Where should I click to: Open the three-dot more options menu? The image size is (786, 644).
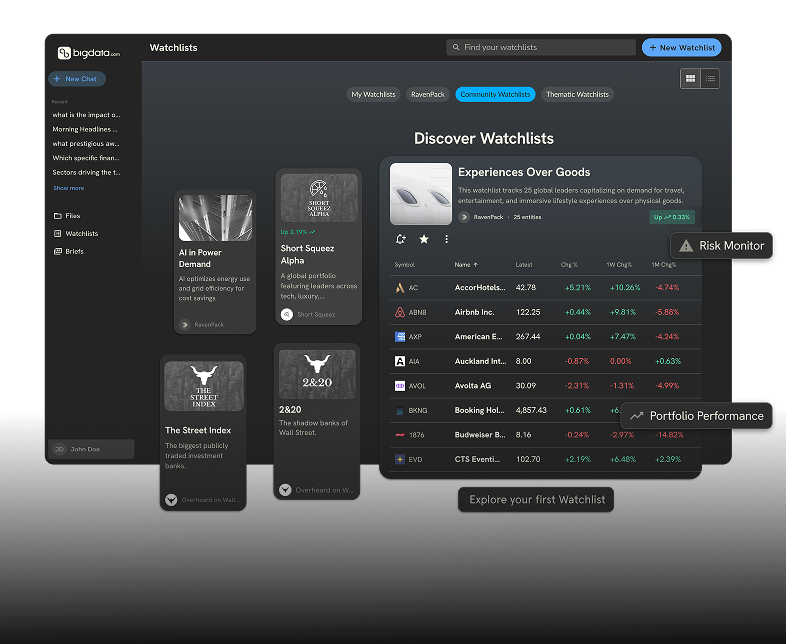pos(446,239)
